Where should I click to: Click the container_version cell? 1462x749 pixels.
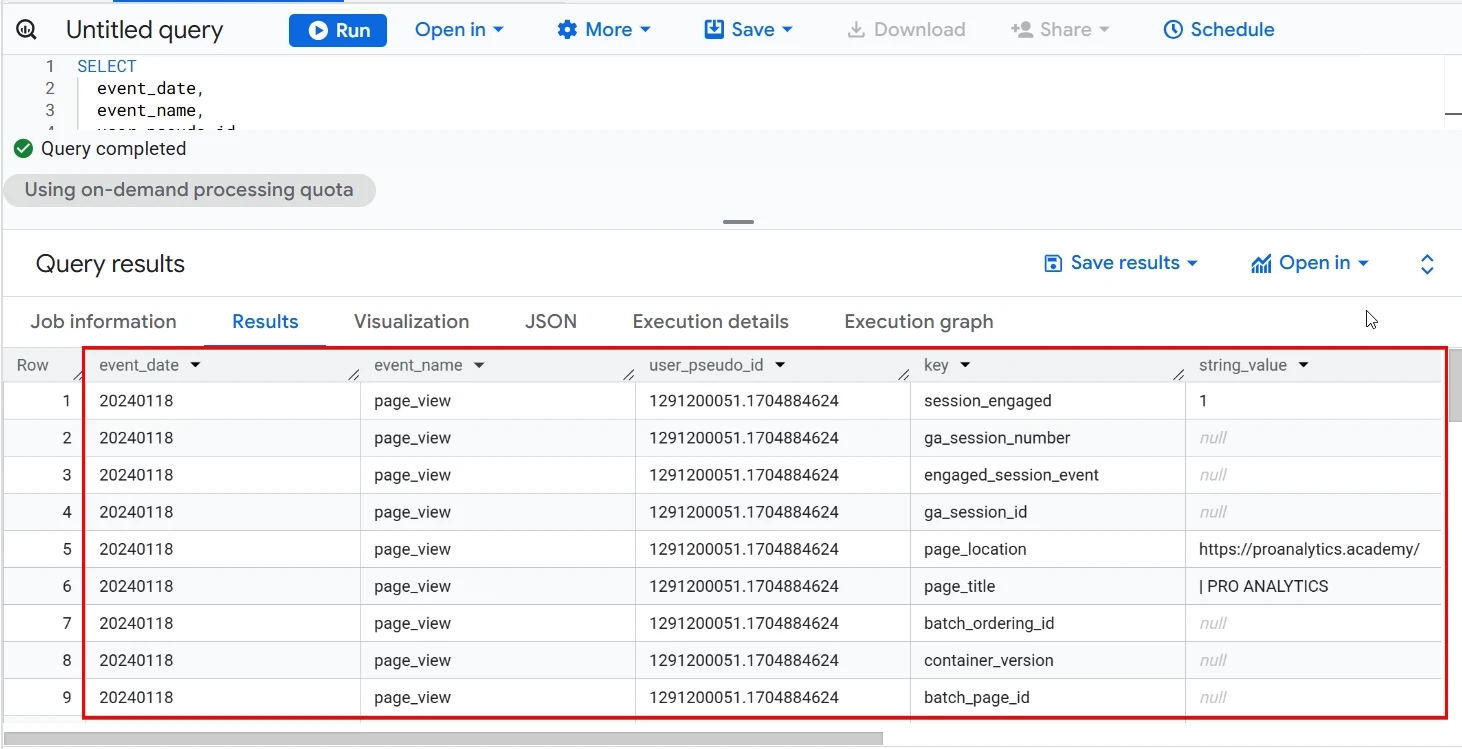(1047, 660)
